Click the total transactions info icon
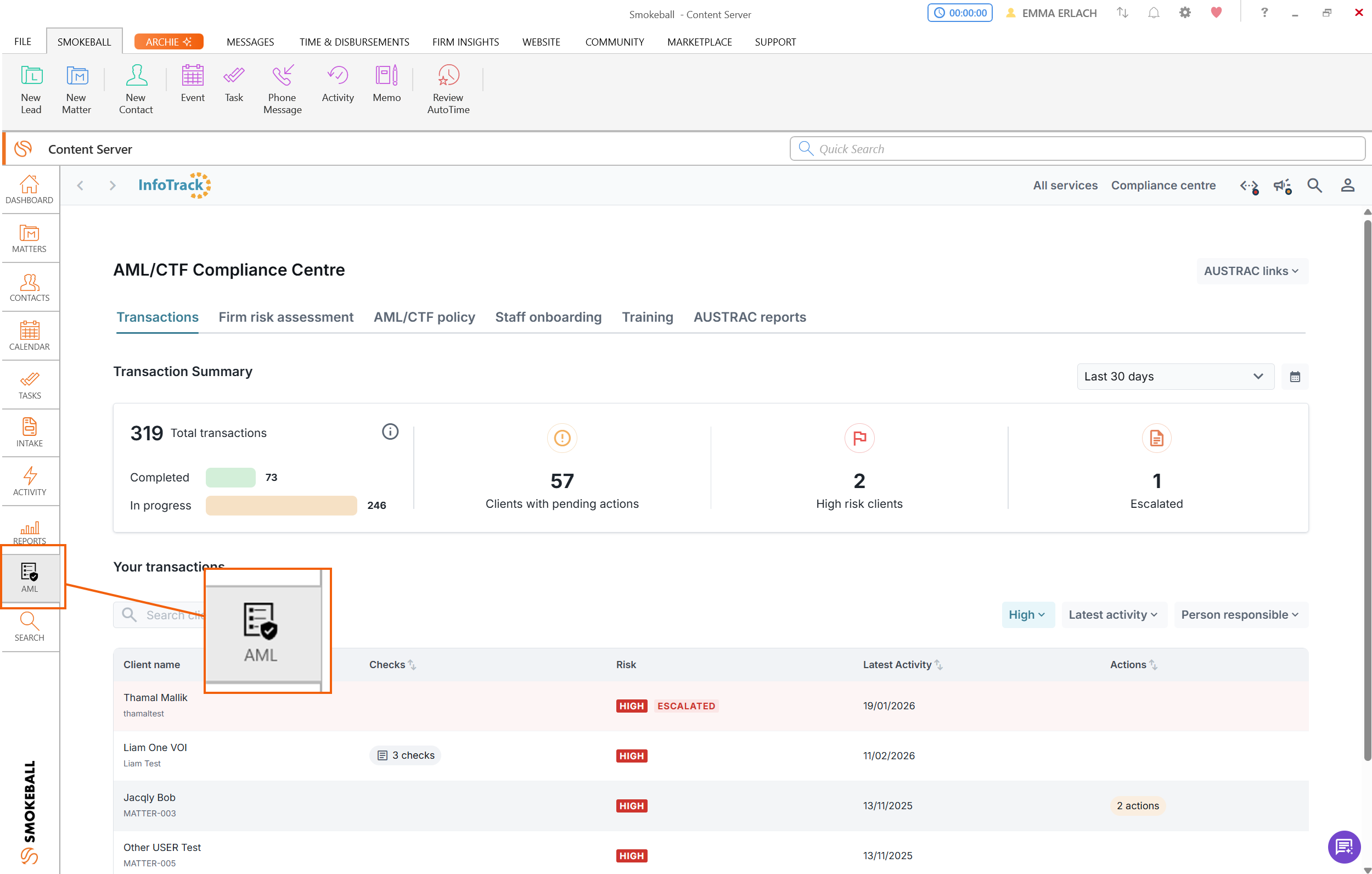This screenshot has width=1372, height=874. [390, 432]
